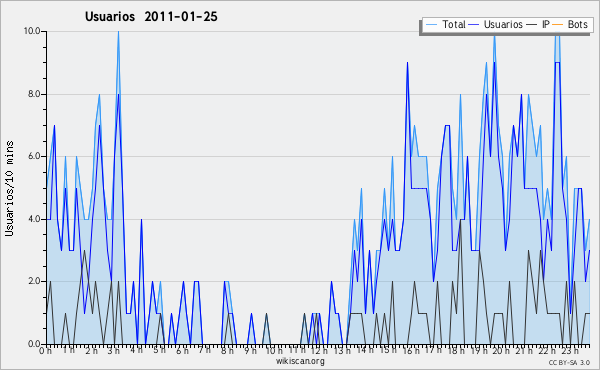Click the x-axis label '2 h'
Screen dimensions: 600x370
coord(91,350)
